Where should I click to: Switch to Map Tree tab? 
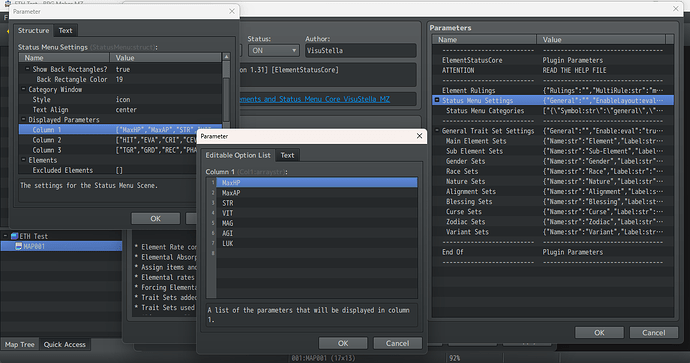19,345
